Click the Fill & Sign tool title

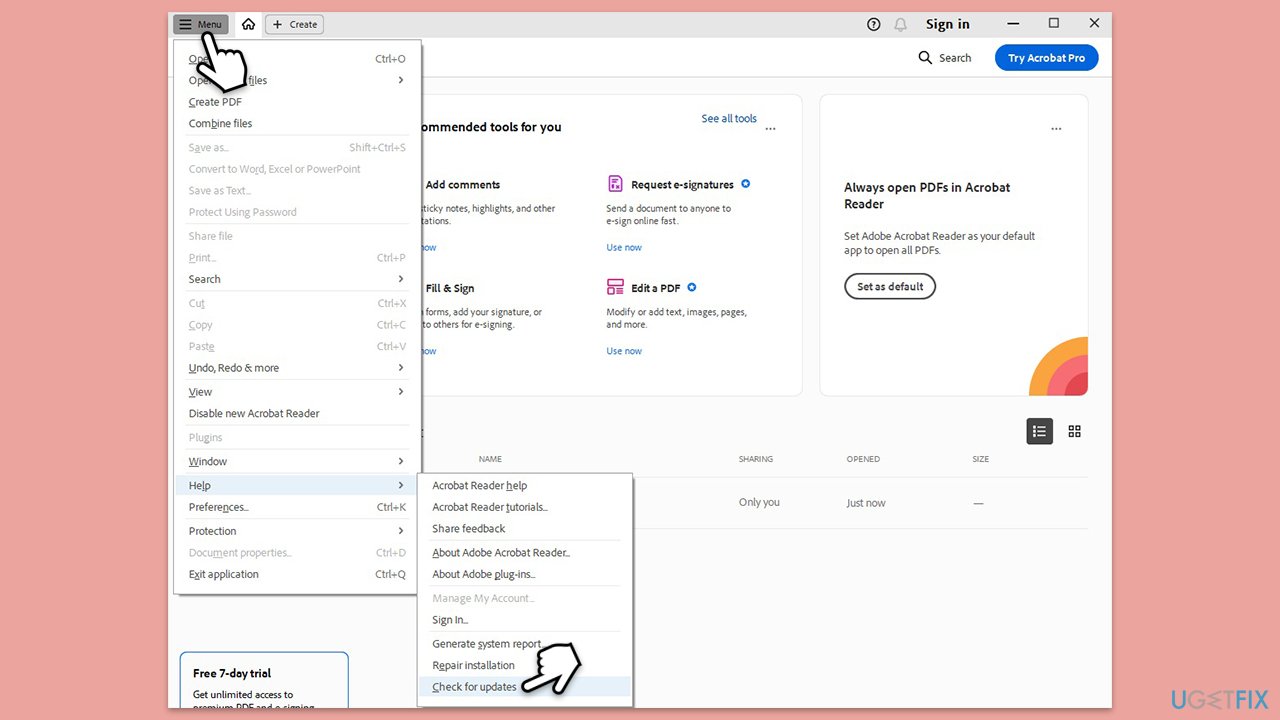coord(450,289)
